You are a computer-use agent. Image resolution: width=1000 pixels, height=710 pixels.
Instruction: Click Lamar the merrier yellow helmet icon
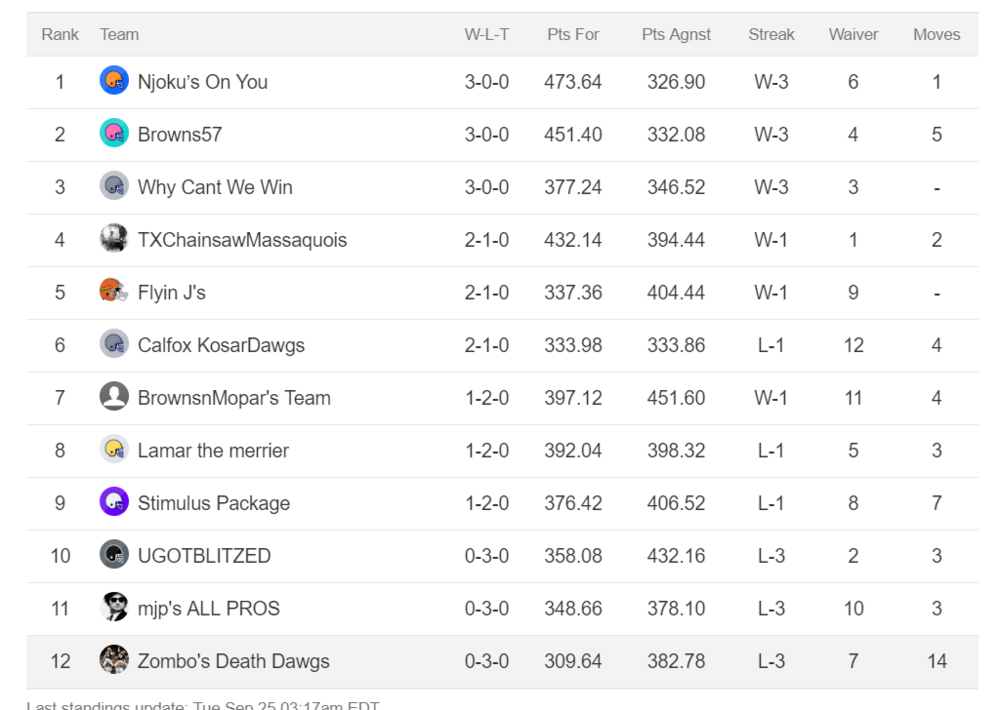(114, 449)
